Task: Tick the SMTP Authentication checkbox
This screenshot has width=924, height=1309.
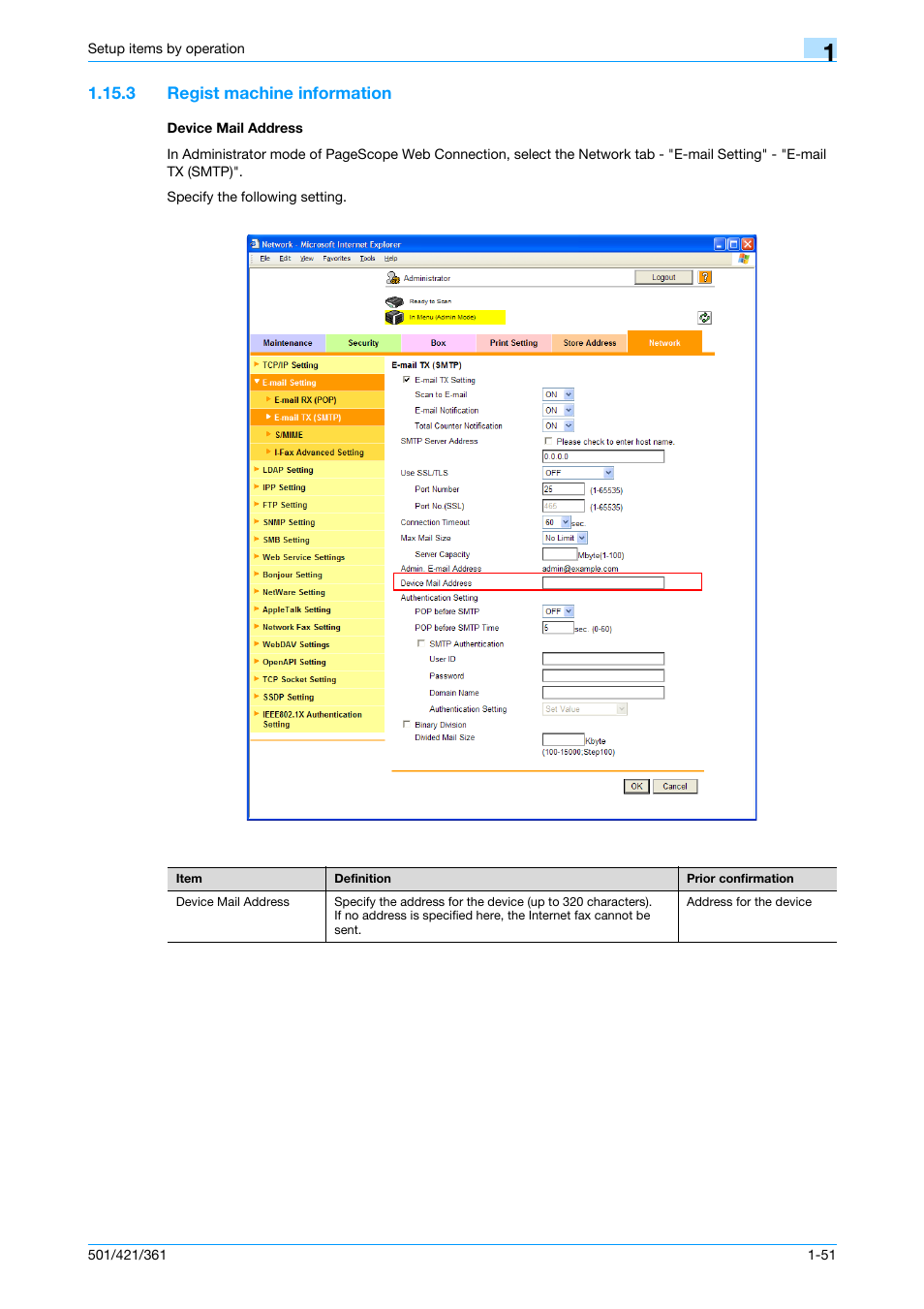Action: click(421, 643)
